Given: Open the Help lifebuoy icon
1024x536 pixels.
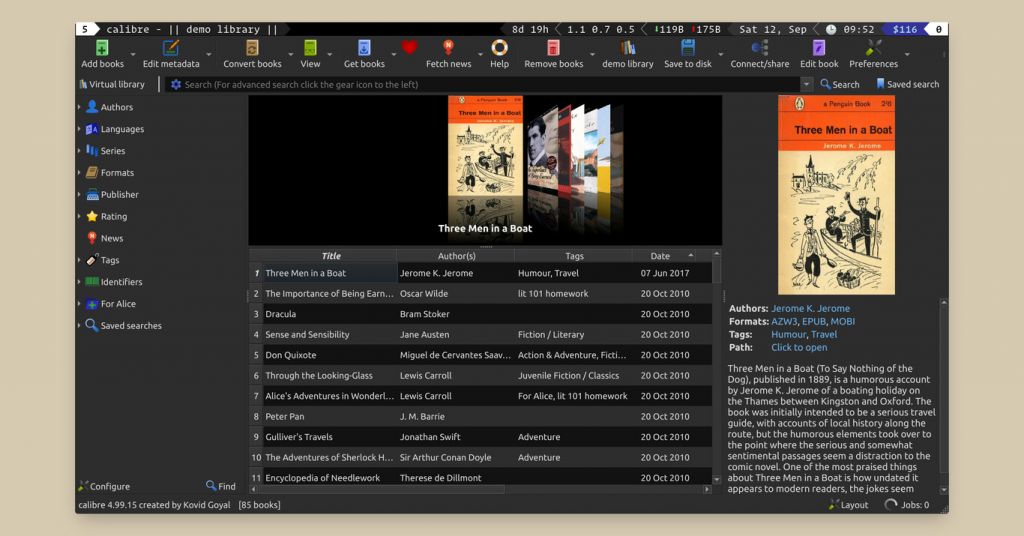Looking at the screenshot, I should tap(499, 49).
